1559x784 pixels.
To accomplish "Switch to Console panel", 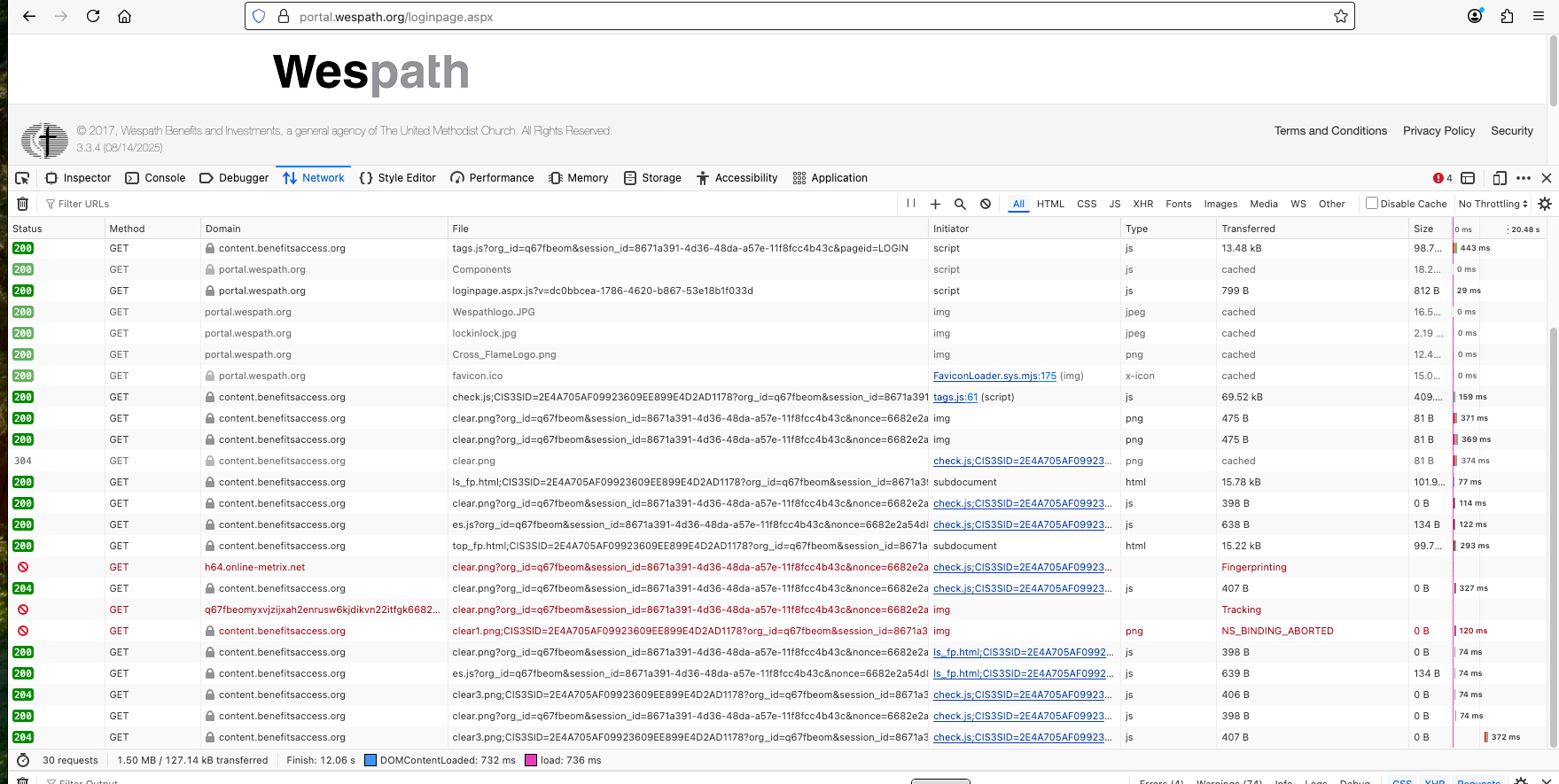I will [x=155, y=178].
